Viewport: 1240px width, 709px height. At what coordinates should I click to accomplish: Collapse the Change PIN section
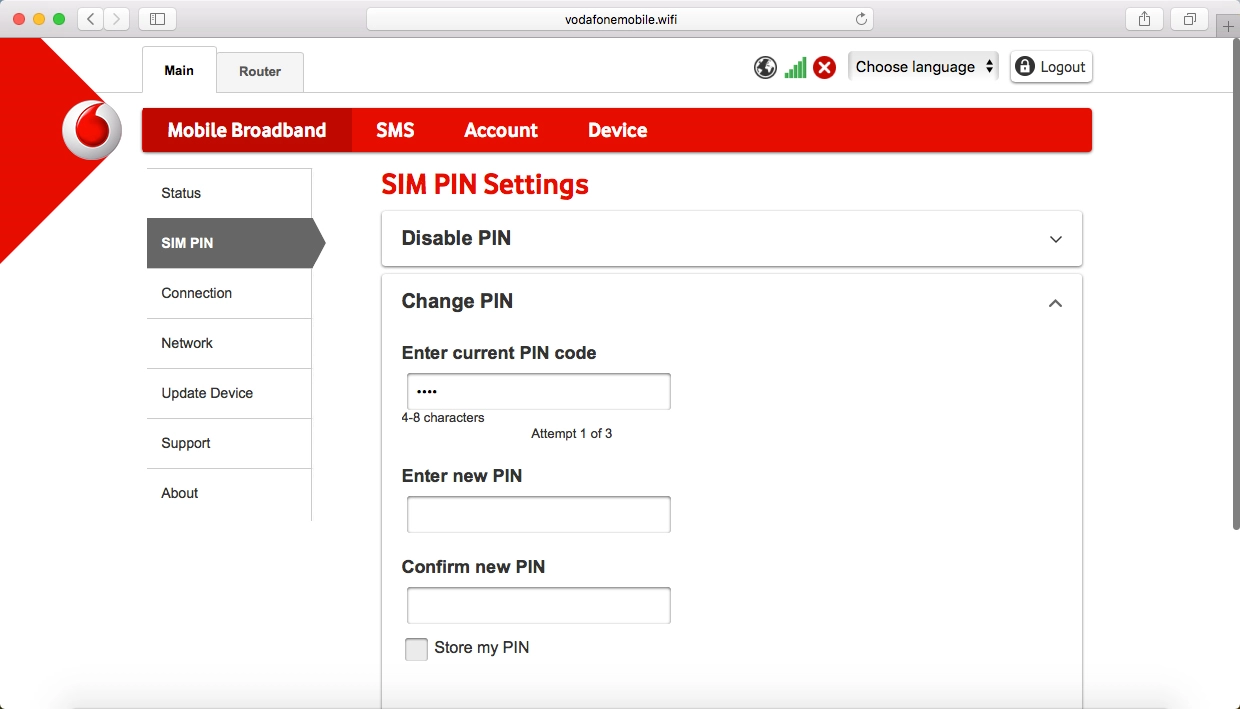pos(1055,303)
